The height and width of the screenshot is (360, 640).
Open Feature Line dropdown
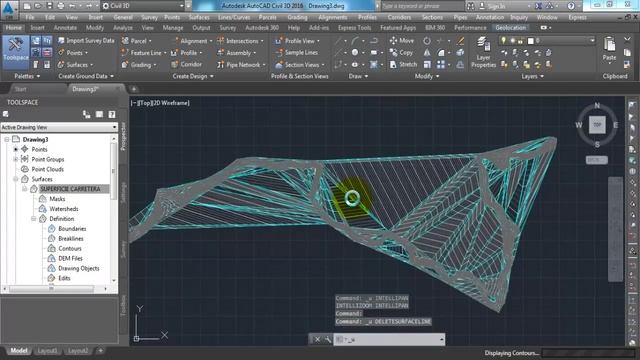coord(144,53)
